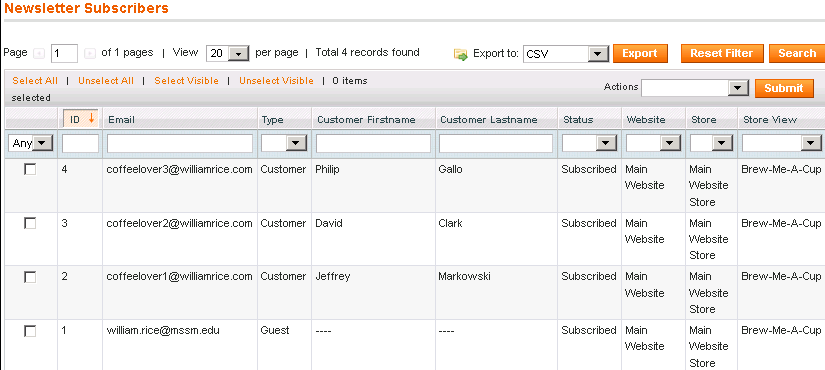Open the Status filter dropdown
This screenshot has height=370, width=825.
click(x=589, y=143)
